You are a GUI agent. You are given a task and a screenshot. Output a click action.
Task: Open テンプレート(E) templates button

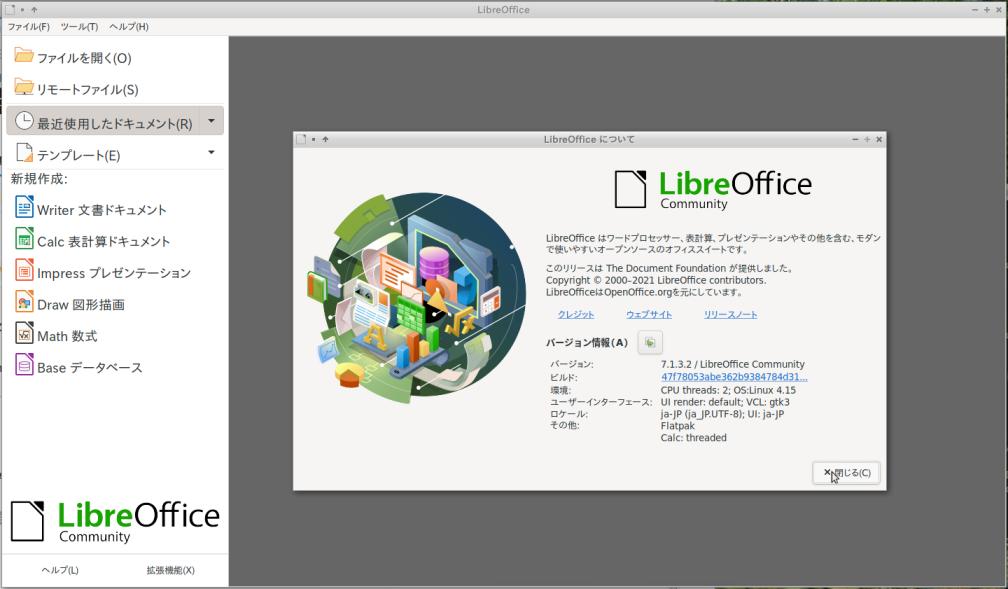click(x=103, y=154)
